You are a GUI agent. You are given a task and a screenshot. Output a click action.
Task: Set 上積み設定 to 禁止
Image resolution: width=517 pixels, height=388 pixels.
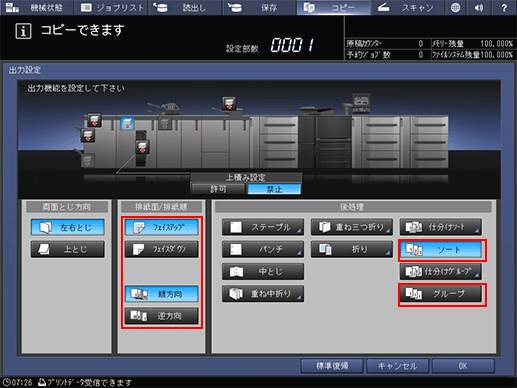click(274, 189)
